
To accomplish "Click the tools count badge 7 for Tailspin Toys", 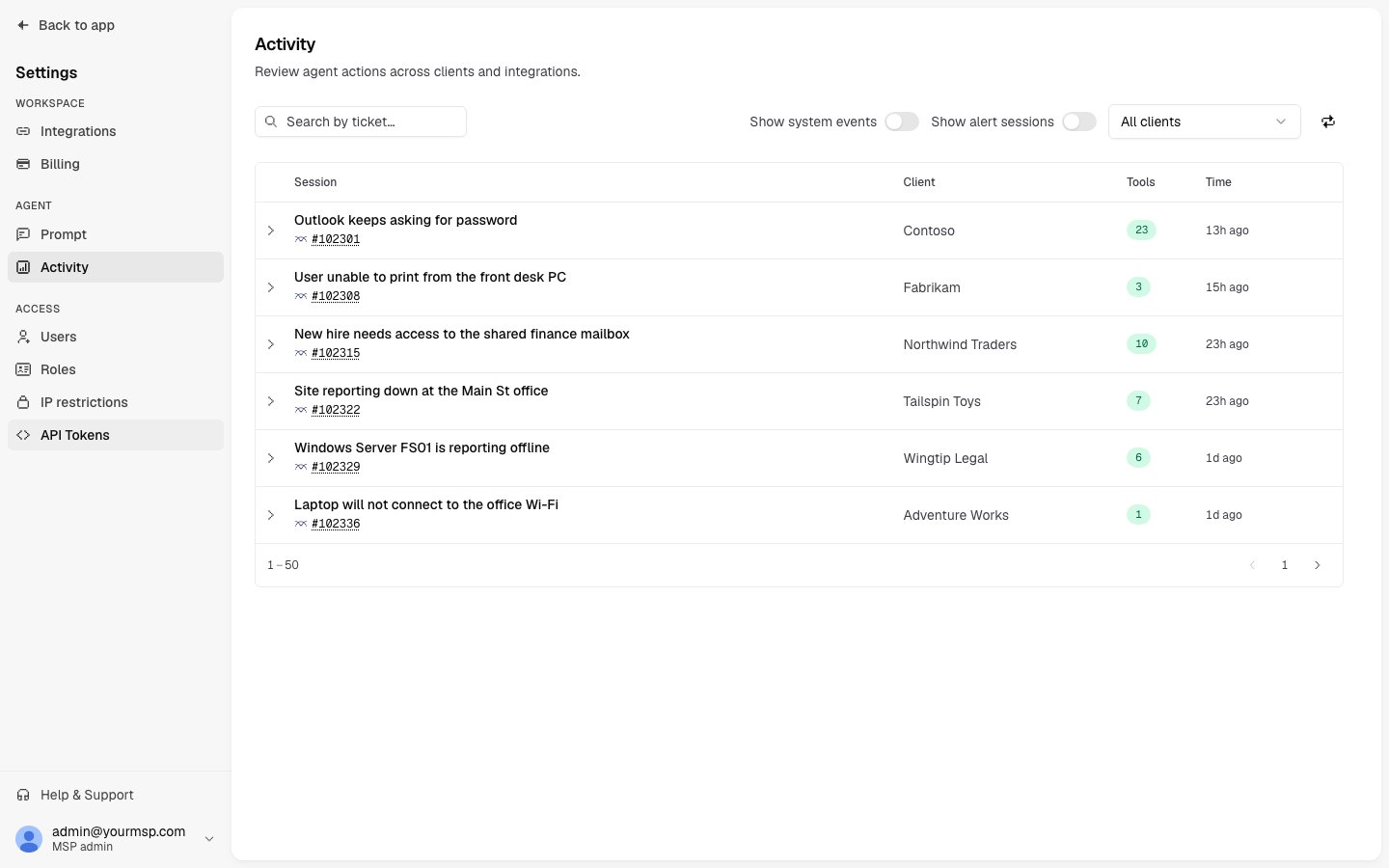I will 1138,401.
